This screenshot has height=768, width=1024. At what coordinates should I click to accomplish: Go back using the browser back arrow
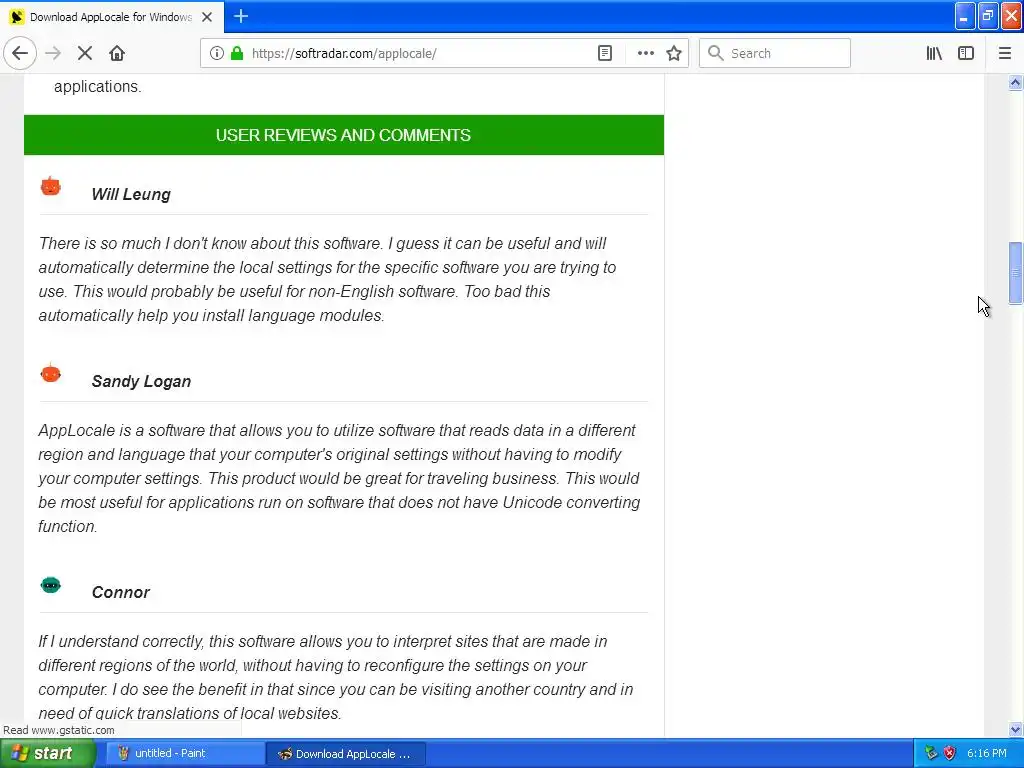pyautogui.click(x=20, y=53)
